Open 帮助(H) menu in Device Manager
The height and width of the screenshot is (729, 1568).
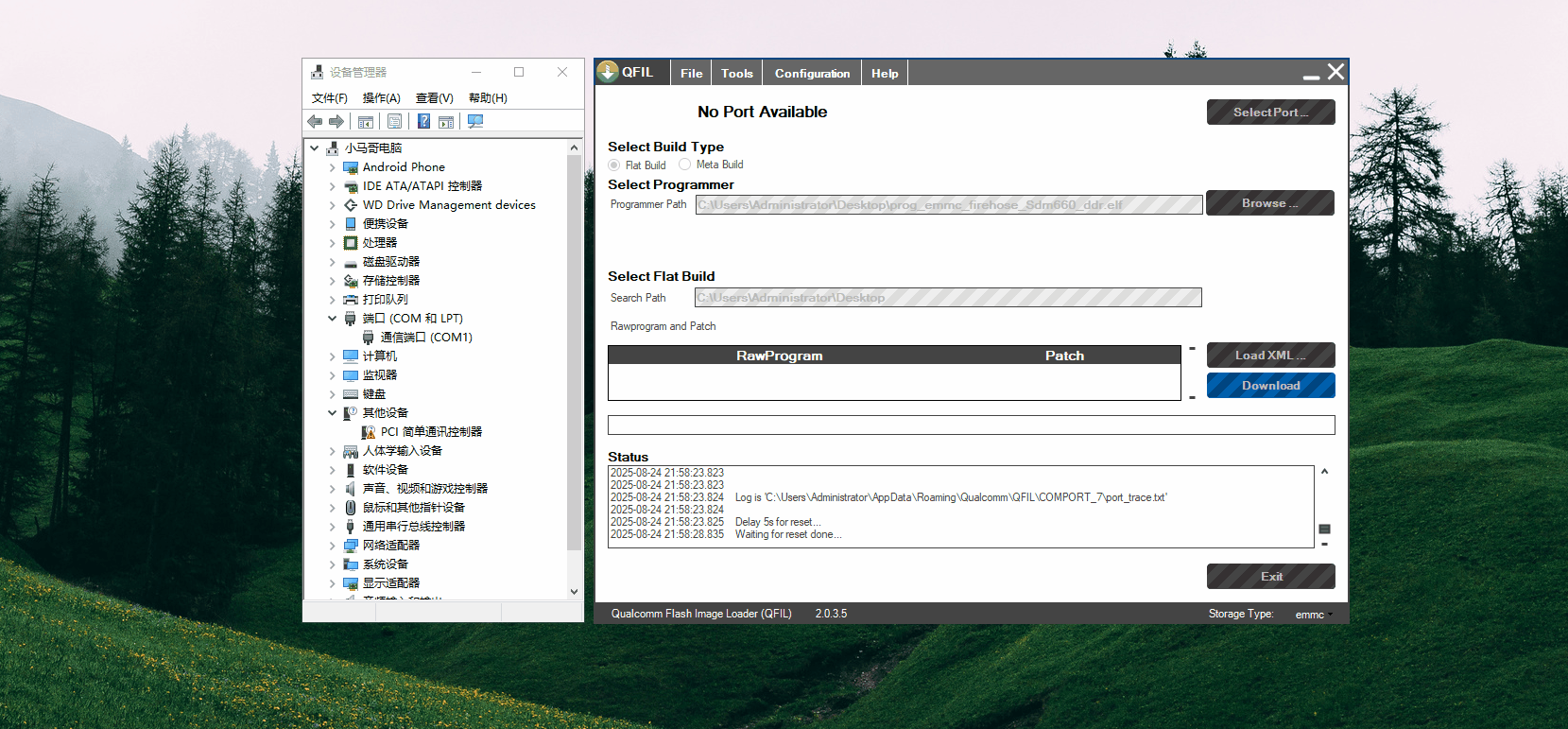[488, 98]
